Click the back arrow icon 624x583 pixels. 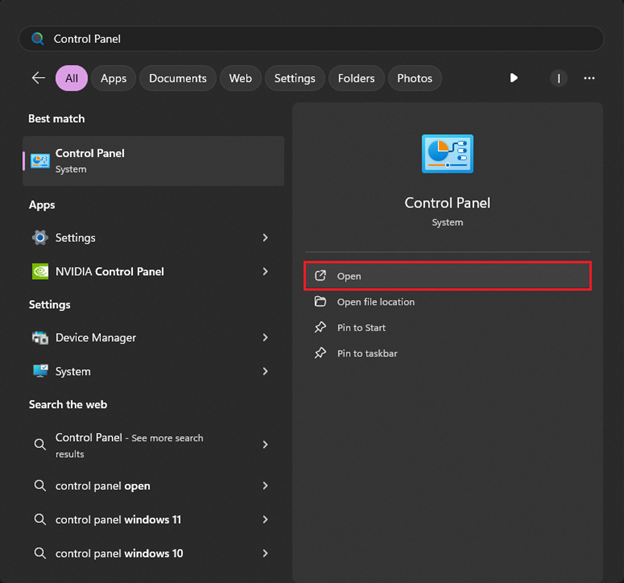38,78
